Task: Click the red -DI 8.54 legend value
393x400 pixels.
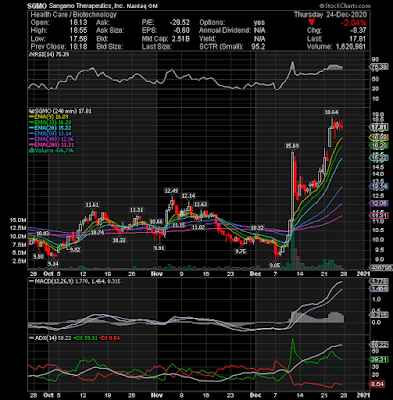Action: tap(111, 338)
